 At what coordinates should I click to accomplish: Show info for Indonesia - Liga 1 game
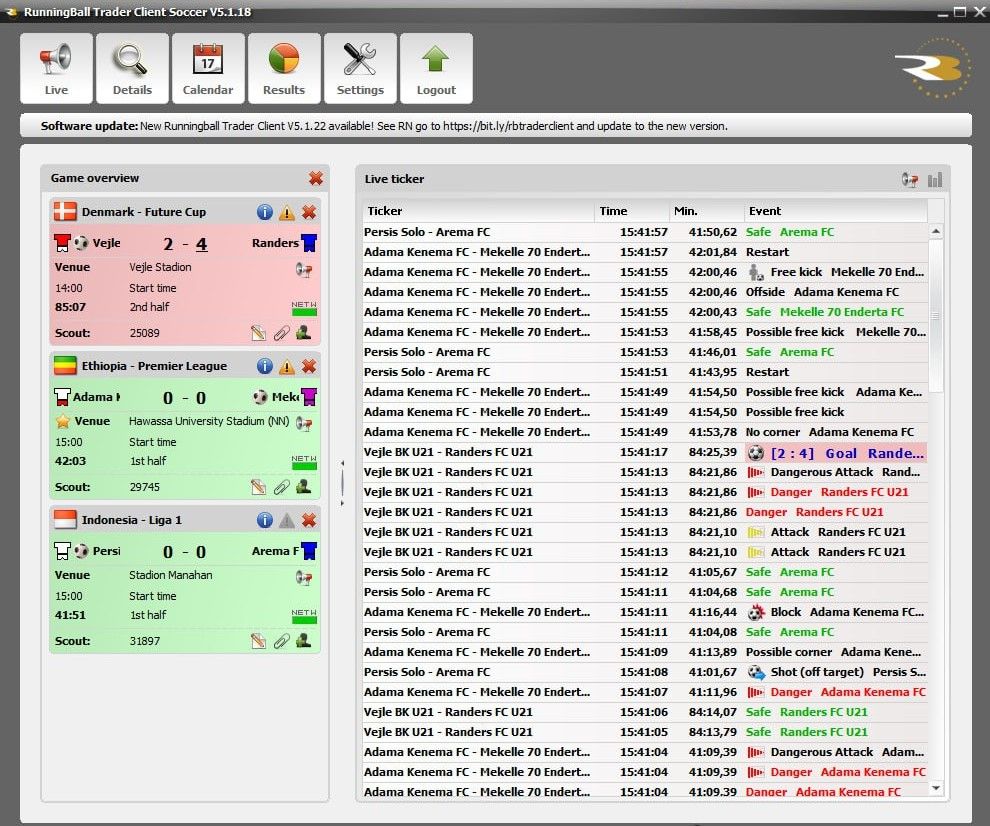point(265,520)
